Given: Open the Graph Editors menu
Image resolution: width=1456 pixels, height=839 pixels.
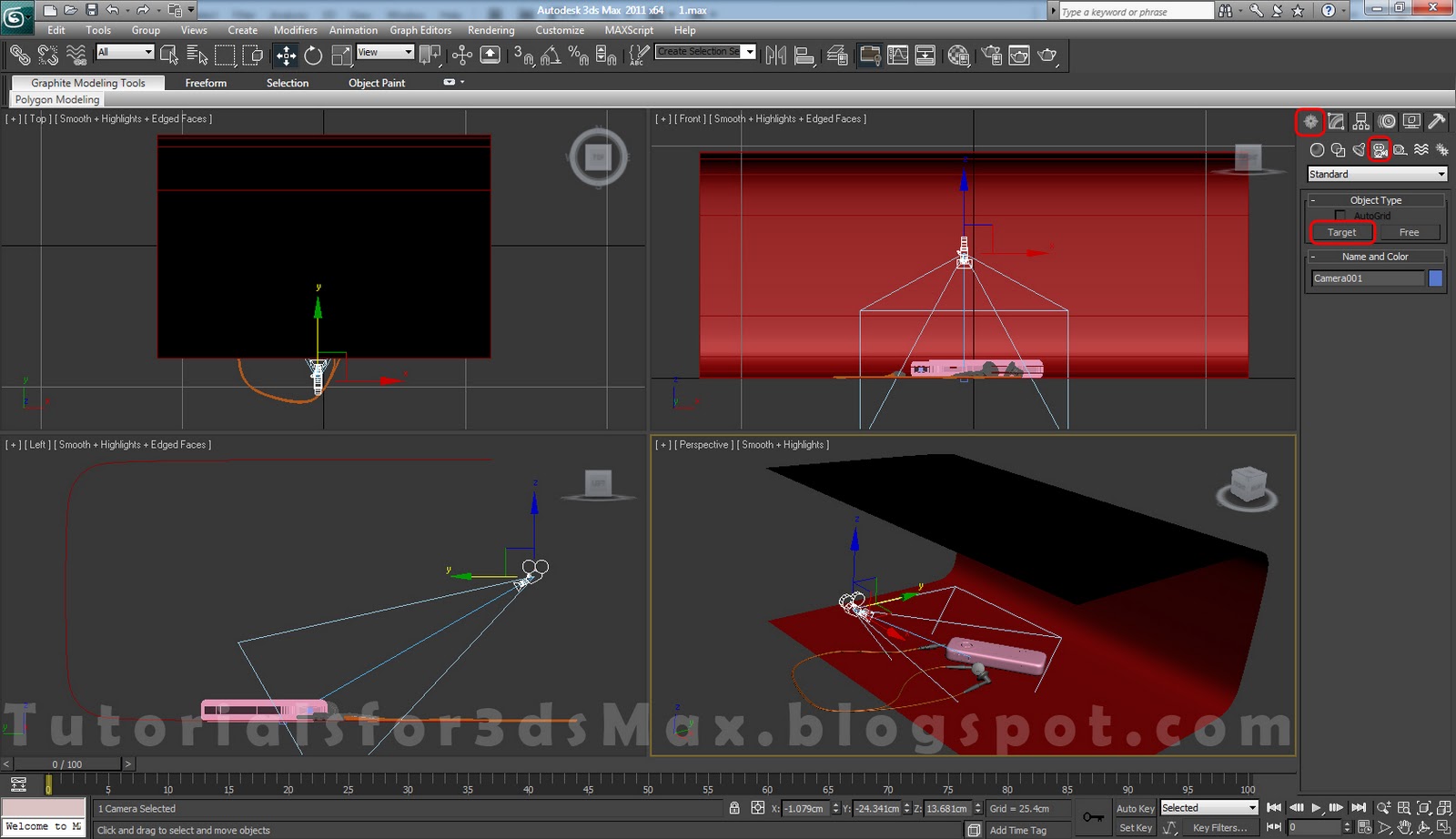Looking at the screenshot, I should (x=420, y=30).
